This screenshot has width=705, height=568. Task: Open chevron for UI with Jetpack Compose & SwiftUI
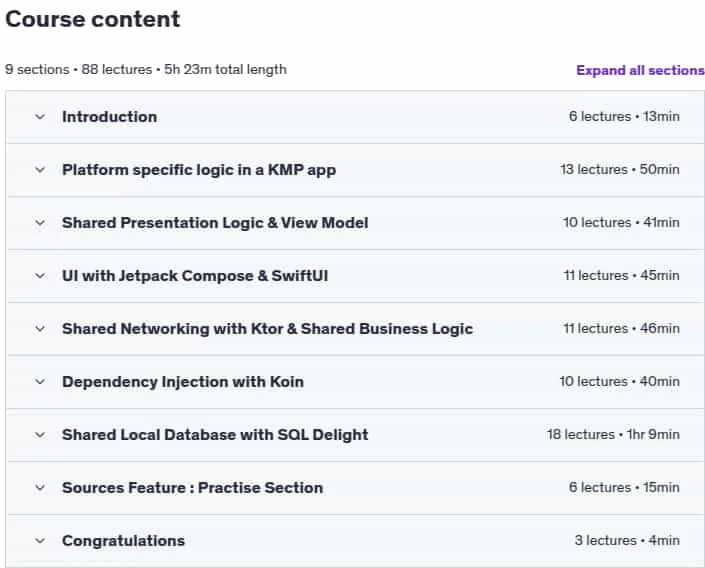coord(40,276)
